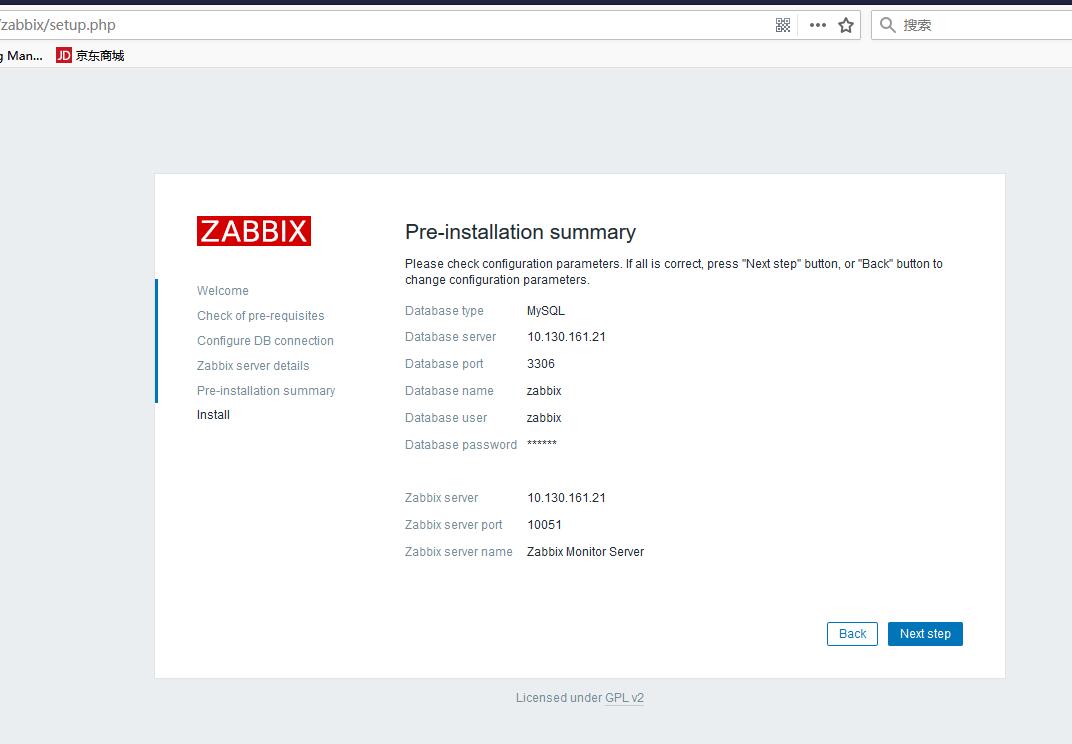Click the Zabbix server name label
1072x744 pixels.
[458, 552]
